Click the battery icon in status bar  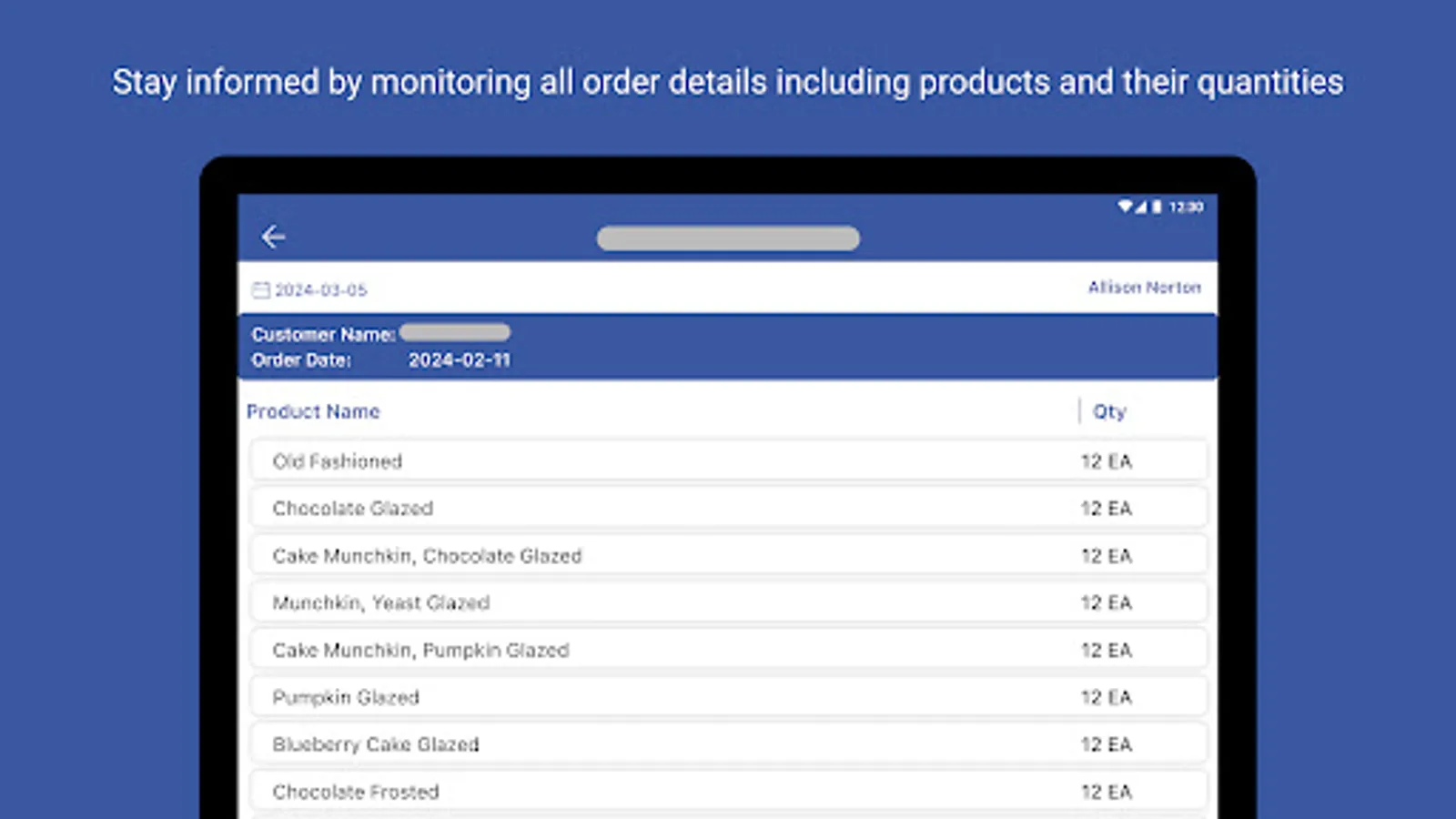(x=1158, y=207)
